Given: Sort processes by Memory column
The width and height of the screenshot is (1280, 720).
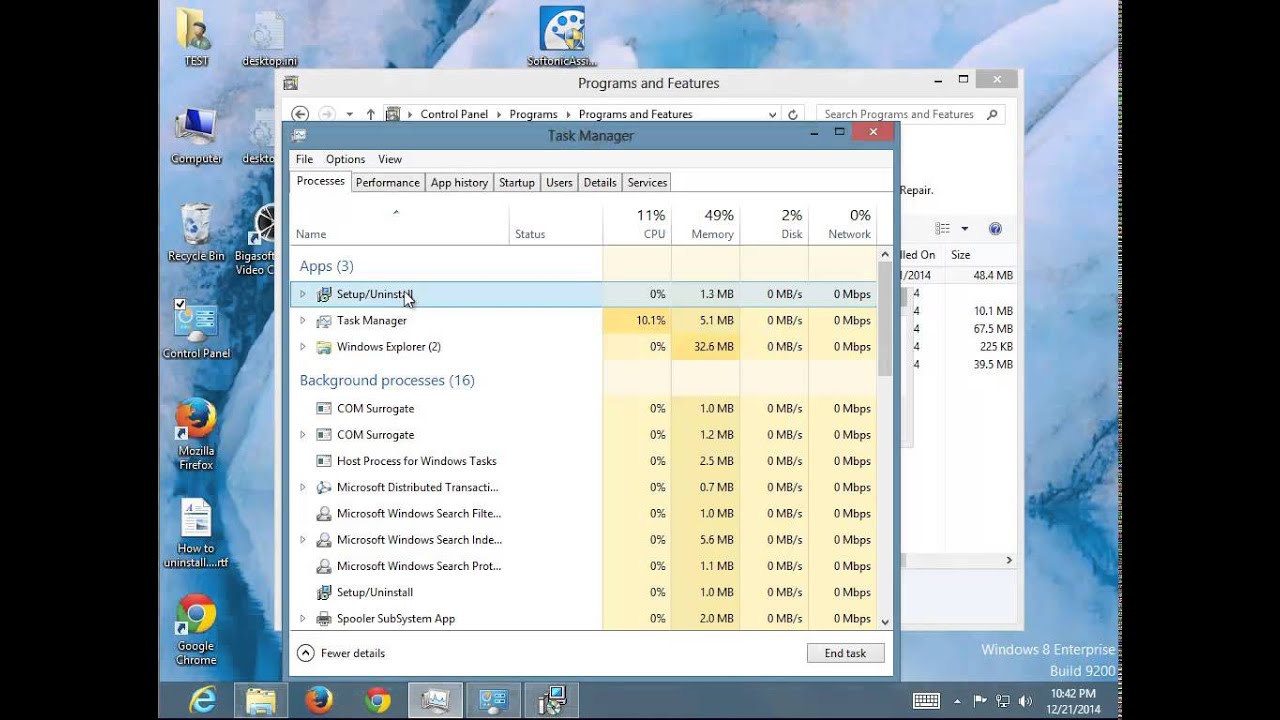Looking at the screenshot, I should click(x=706, y=224).
